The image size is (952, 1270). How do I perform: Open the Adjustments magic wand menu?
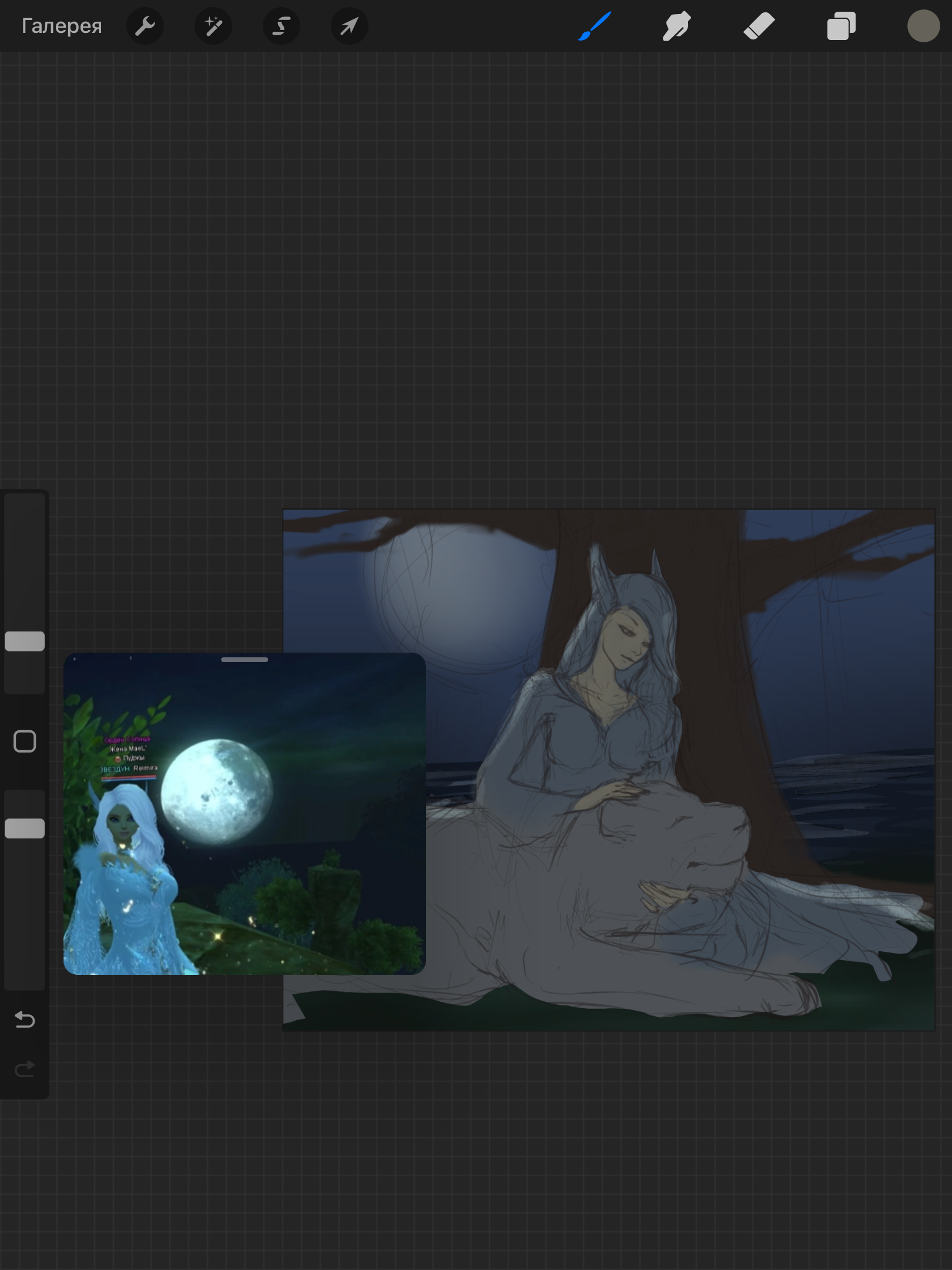[x=213, y=26]
